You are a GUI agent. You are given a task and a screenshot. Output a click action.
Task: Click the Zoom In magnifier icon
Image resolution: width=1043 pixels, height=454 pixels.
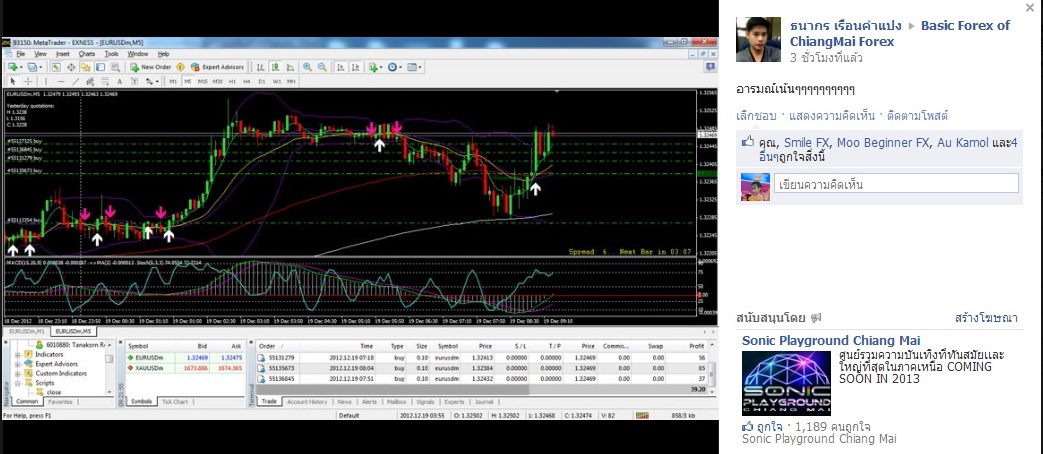click(x=307, y=67)
